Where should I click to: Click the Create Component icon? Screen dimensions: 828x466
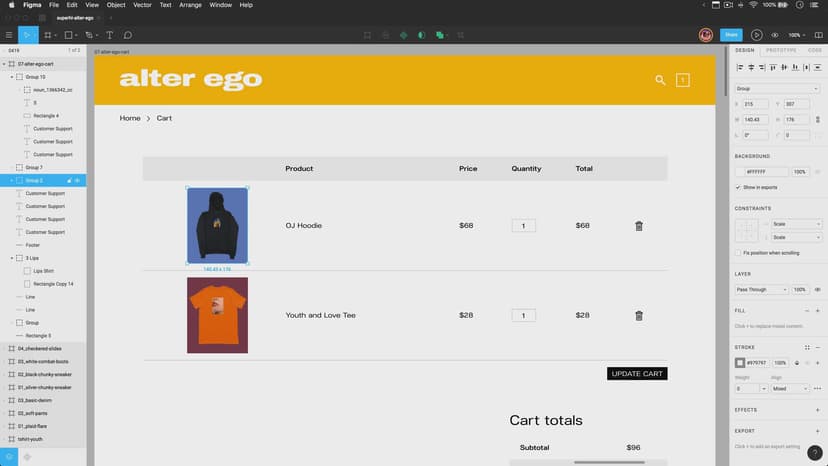click(404, 35)
